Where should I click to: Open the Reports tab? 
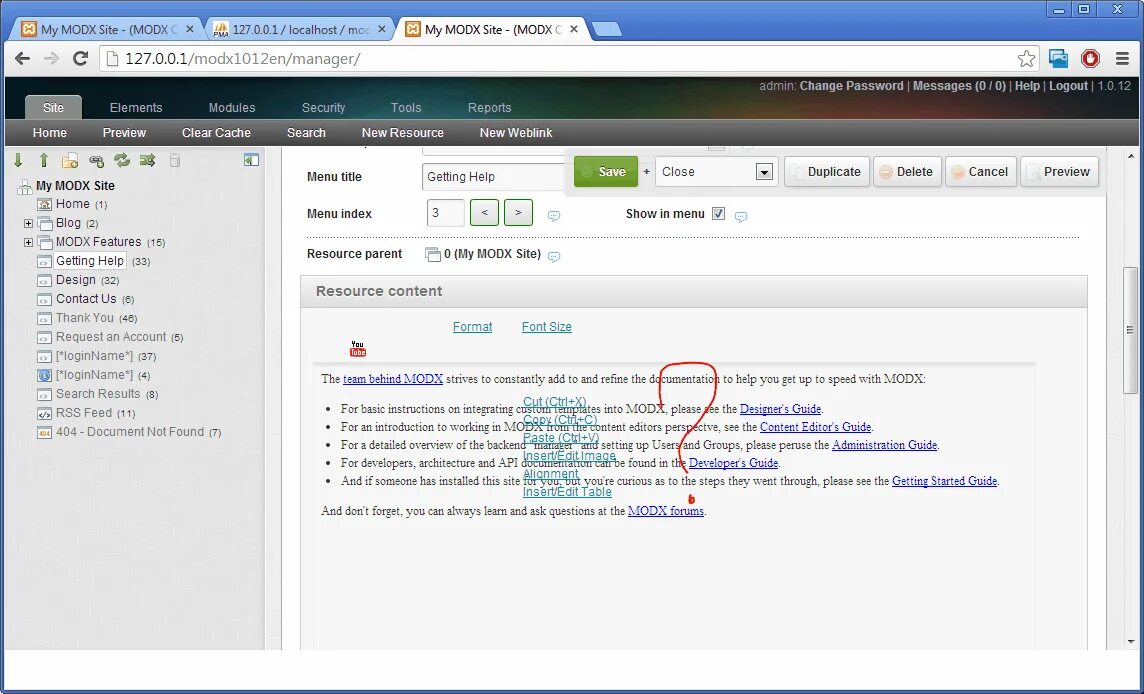pyautogui.click(x=490, y=107)
